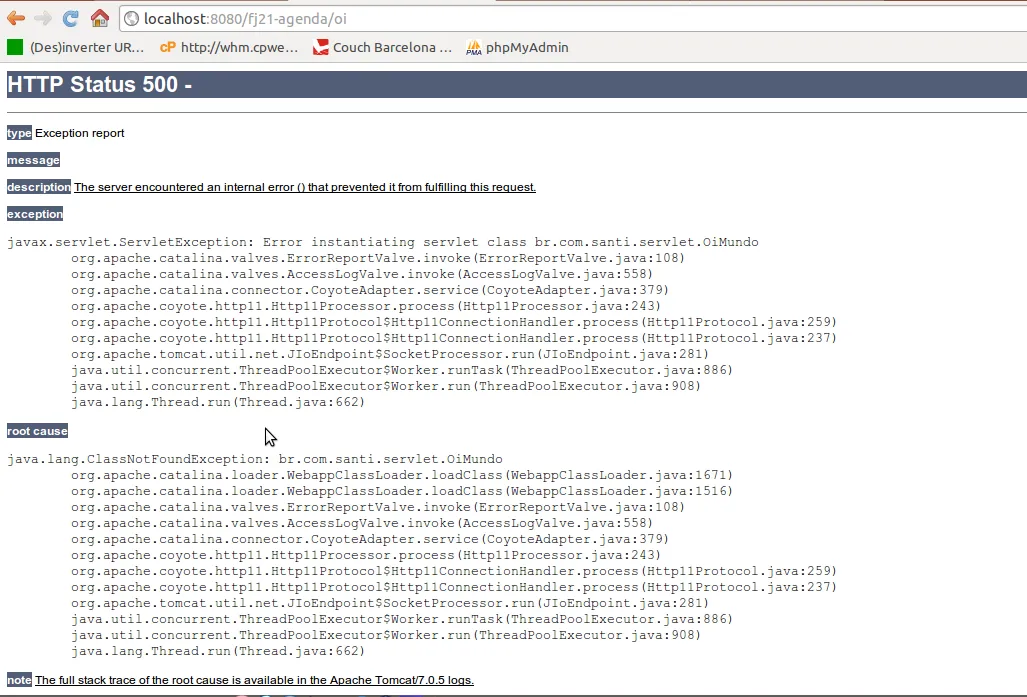
Task: Click the java.lang.ClassNotFoundException line
Action: coord(255,459)
